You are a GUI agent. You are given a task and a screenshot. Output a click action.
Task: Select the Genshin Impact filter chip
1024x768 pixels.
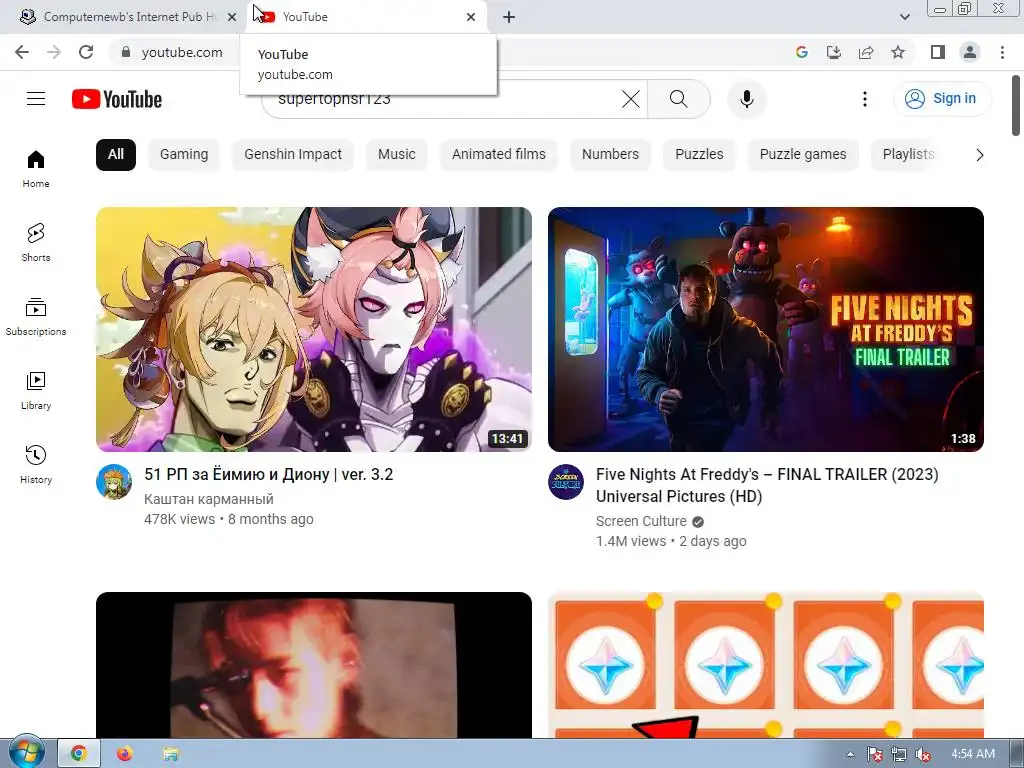click(x=293, y=155)
